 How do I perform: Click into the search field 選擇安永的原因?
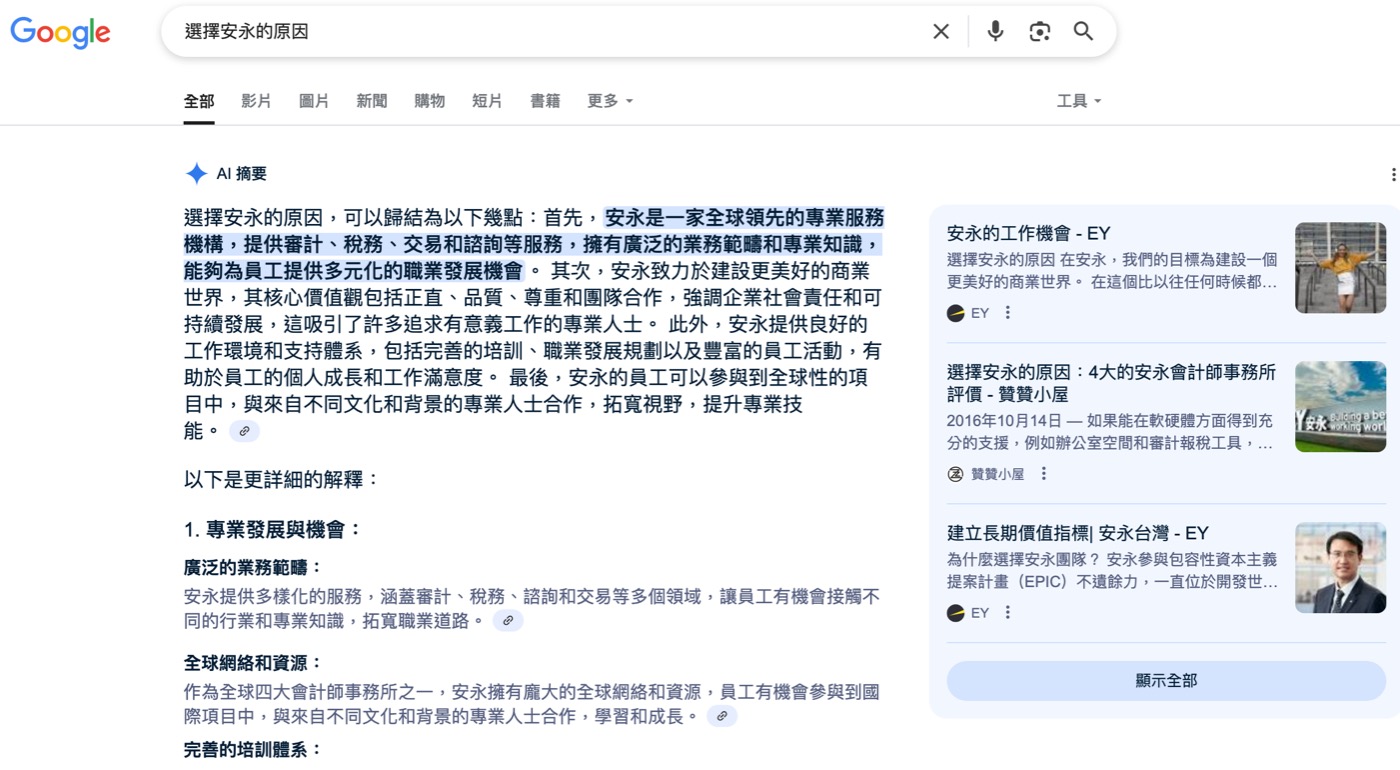[x=550, y=31]
